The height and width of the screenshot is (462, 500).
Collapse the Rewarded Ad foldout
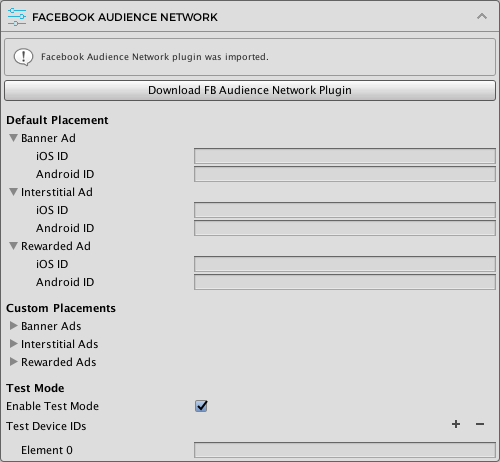tap(13, 246)
